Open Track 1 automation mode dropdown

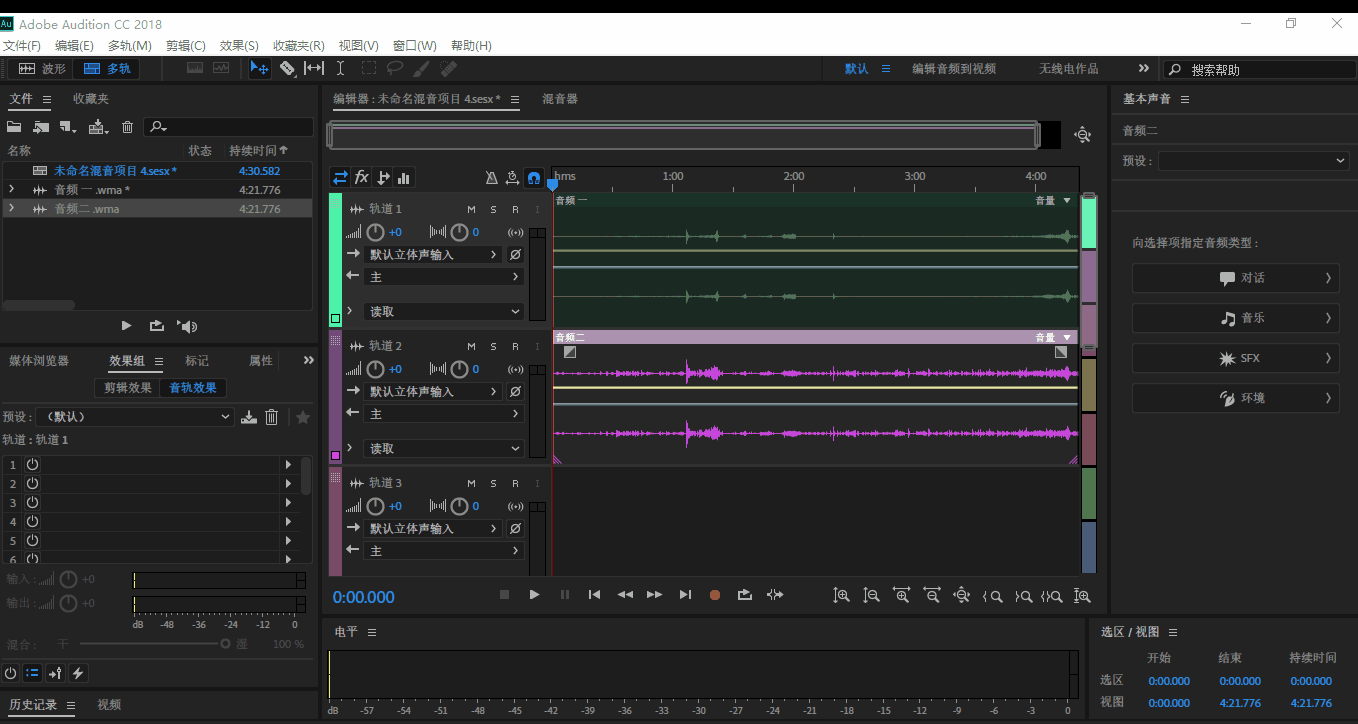[444, 311]
